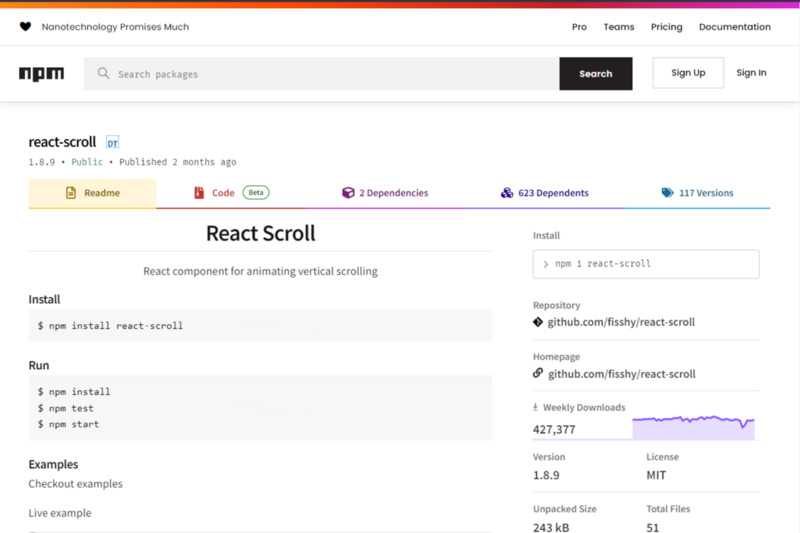Click the 243 kB unpacked size value

(x=551, y=527)
